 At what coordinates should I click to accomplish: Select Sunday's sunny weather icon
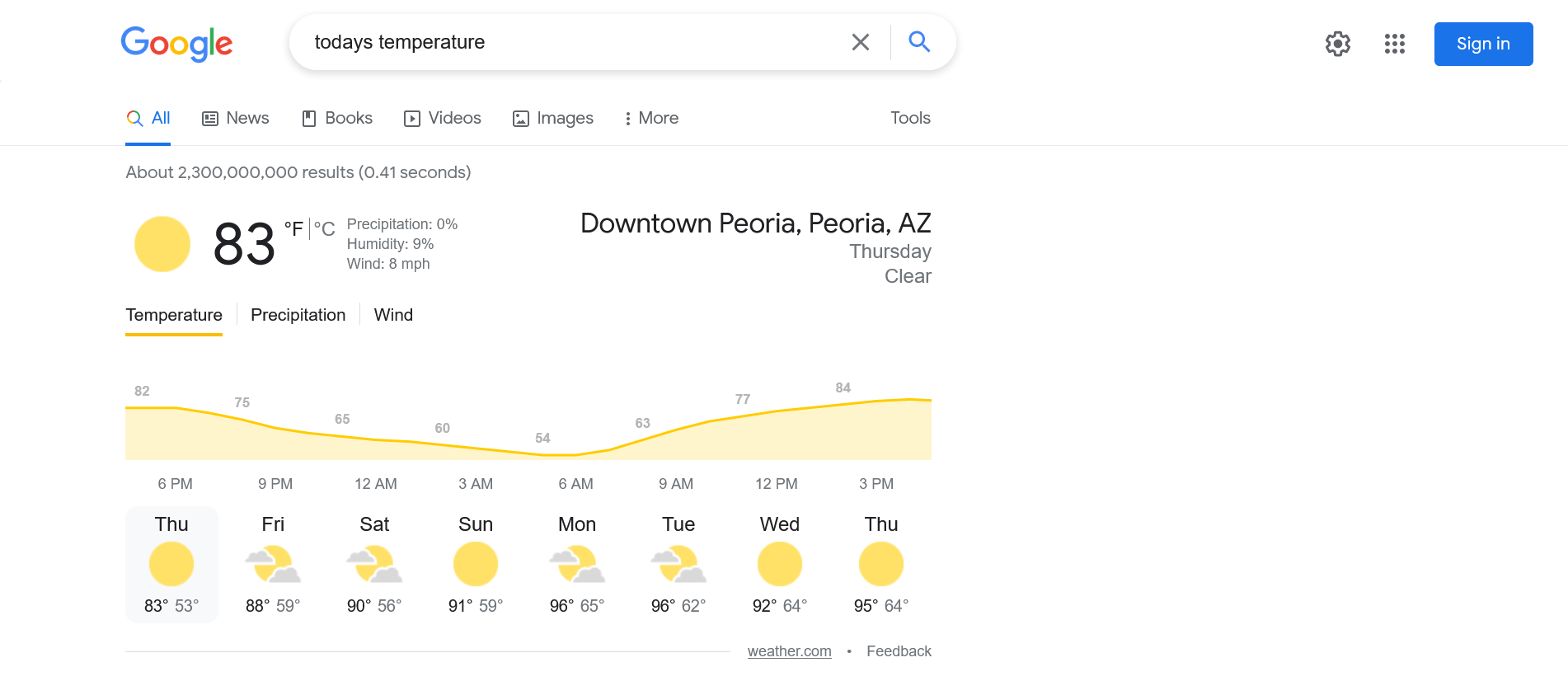point(476,563)
